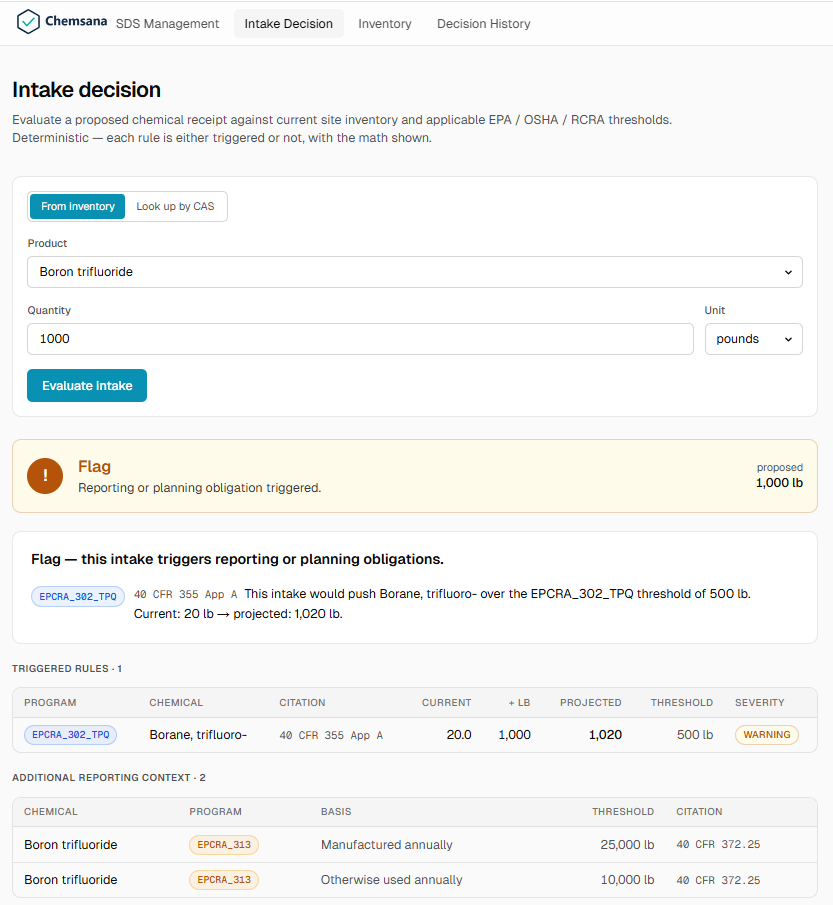Click the 1,000 added pounds cell
The image size is (833, 905).
[514, 735]
